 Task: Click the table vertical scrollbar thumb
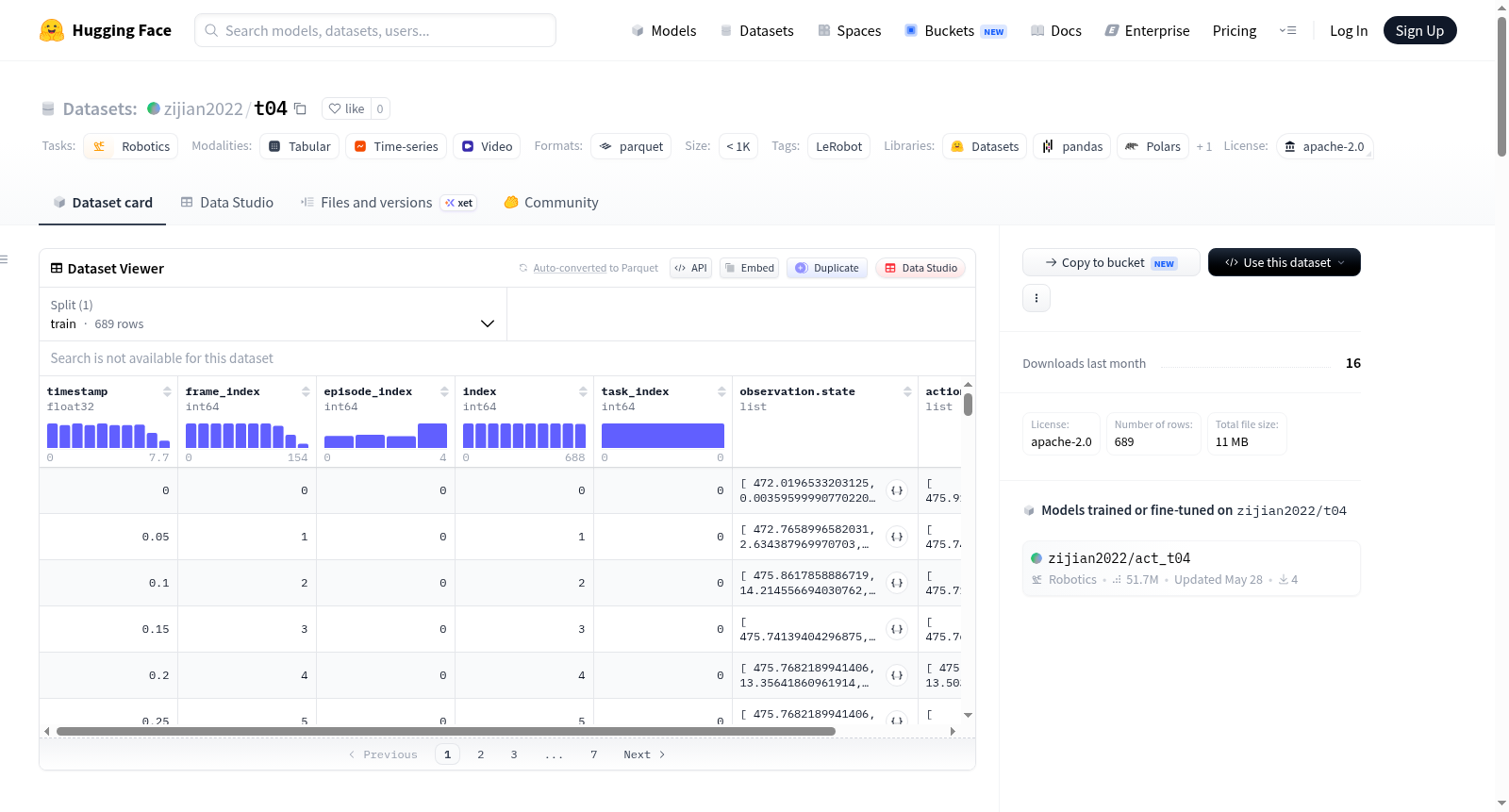968,405
